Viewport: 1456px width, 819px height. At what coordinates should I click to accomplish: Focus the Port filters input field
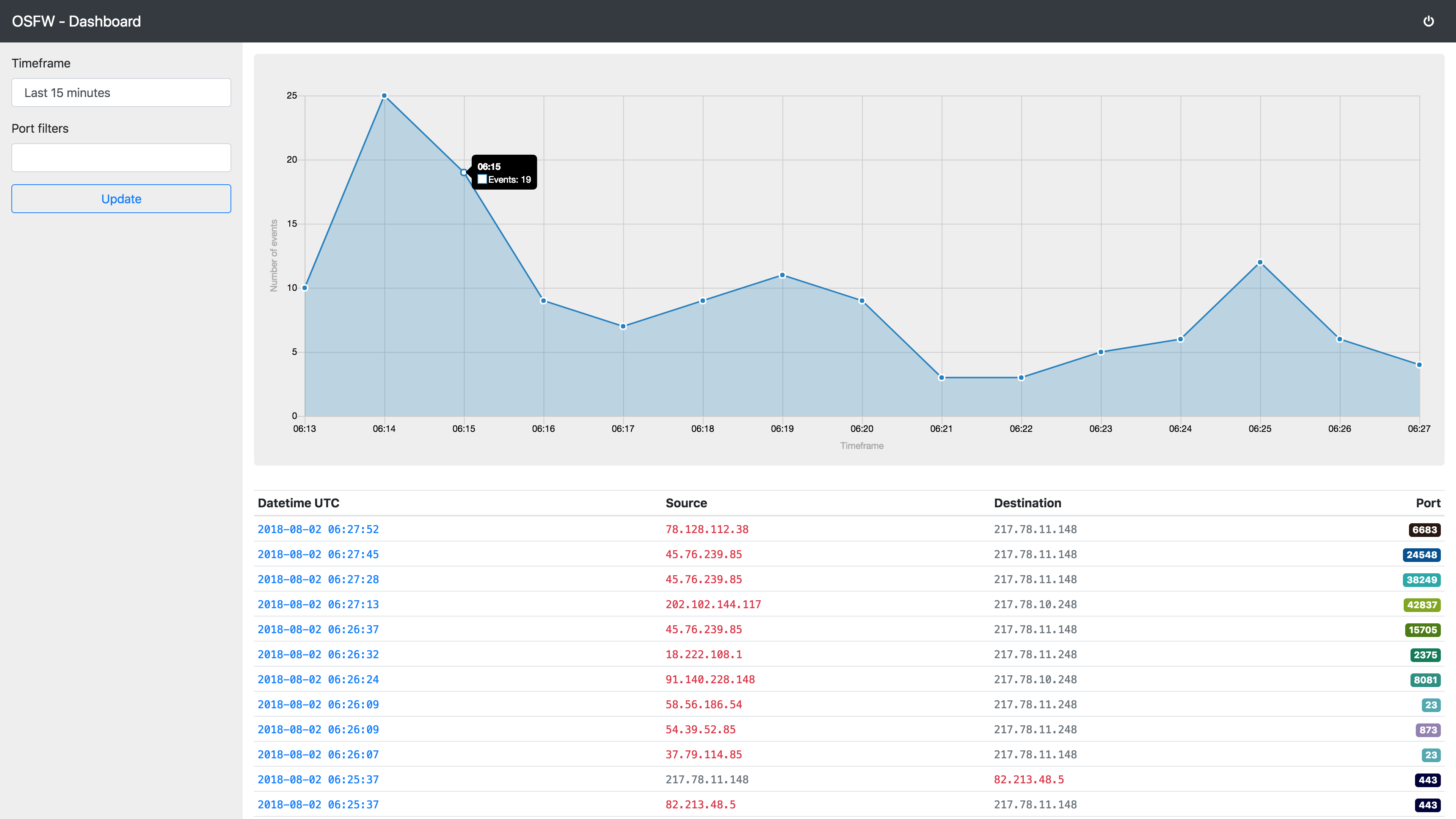pyautogui.click(x=121, y=158)
